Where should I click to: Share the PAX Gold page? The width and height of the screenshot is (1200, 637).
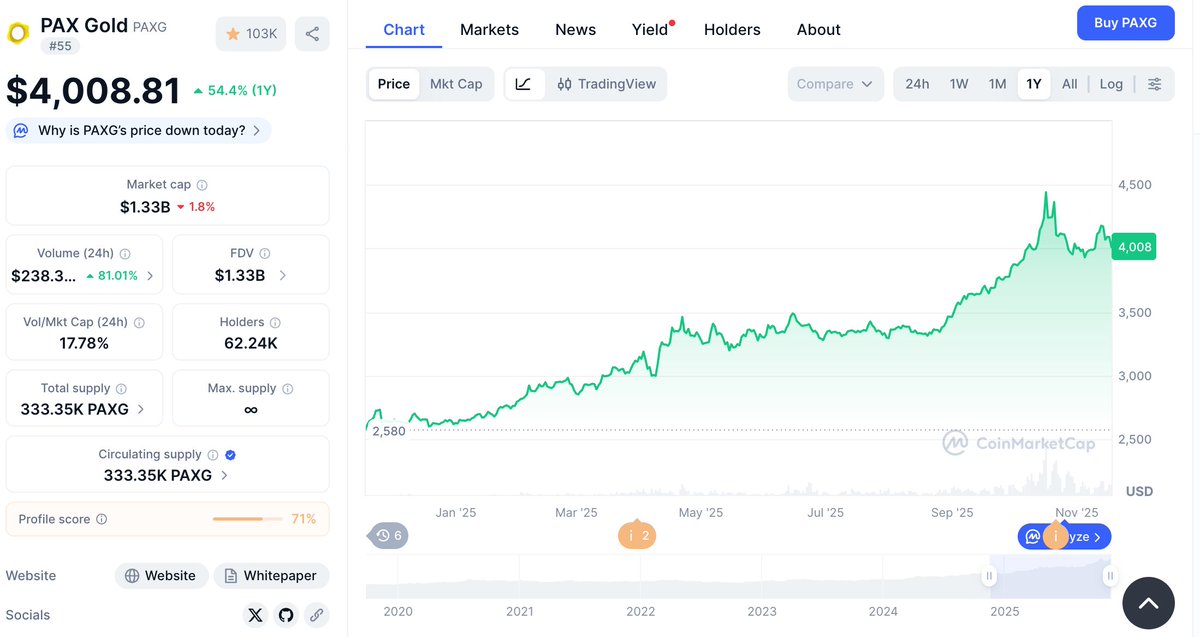[x=312, y=33]
